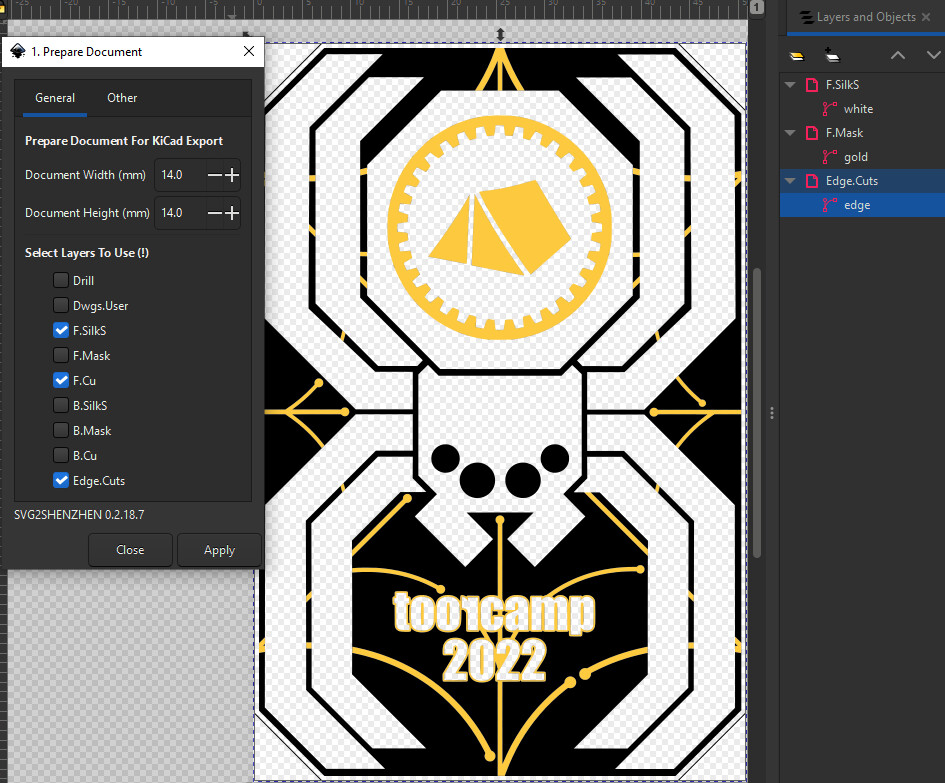Click the gold path node icon
The height and width of the screenshot is (783, 945).
(x=830, y=157)
